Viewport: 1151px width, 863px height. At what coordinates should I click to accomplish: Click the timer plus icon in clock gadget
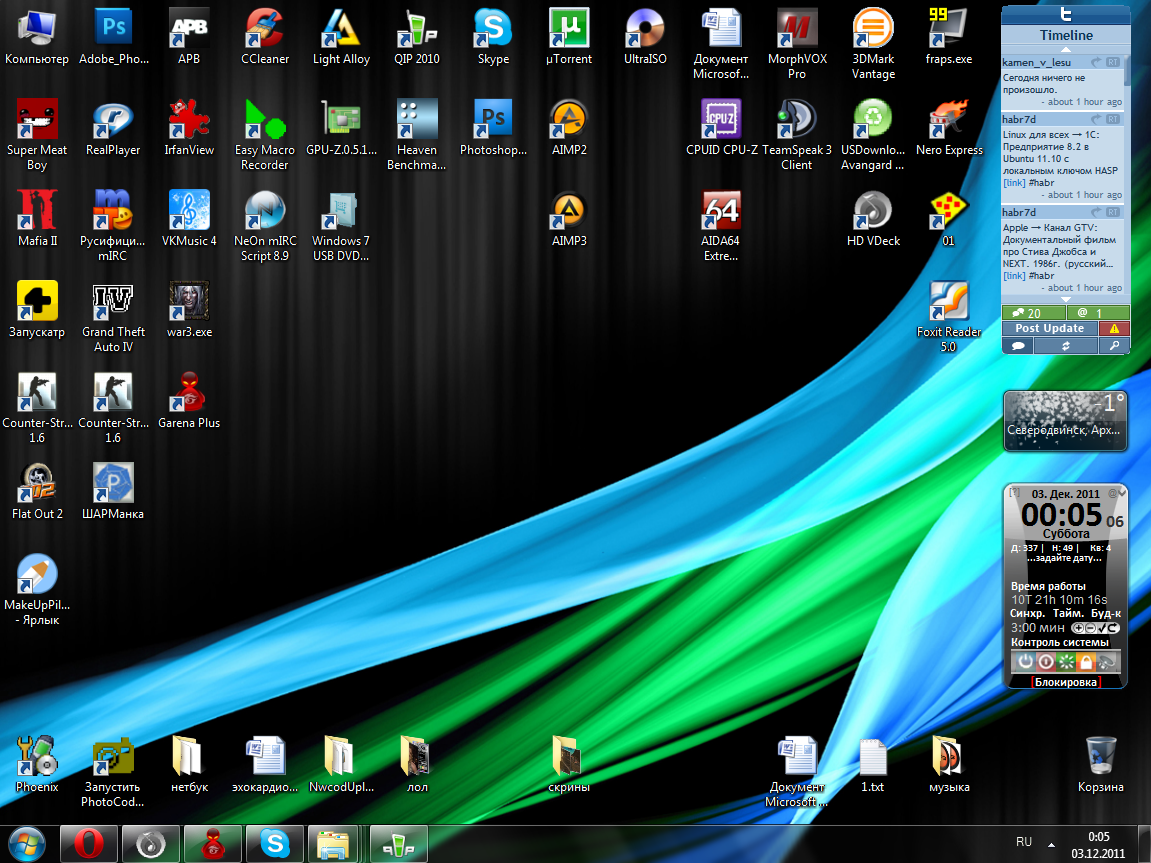coord(1078,628)
